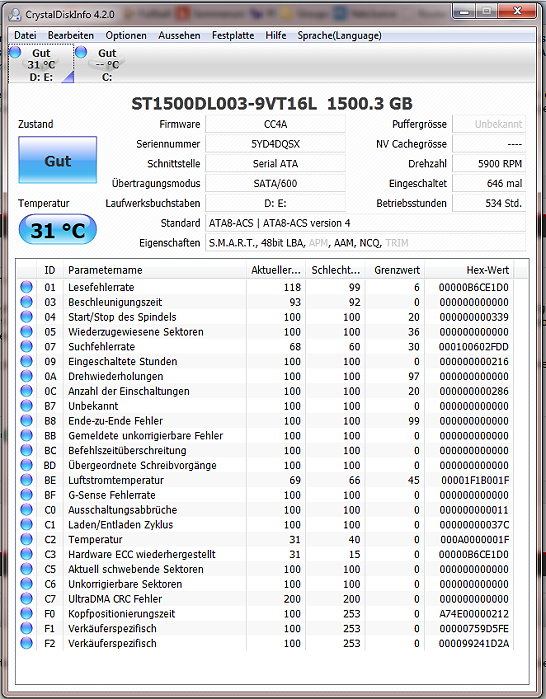Click the Eingeschaltet field 646 mal
This screenshot has height=699, width=546.
(489, 183)
